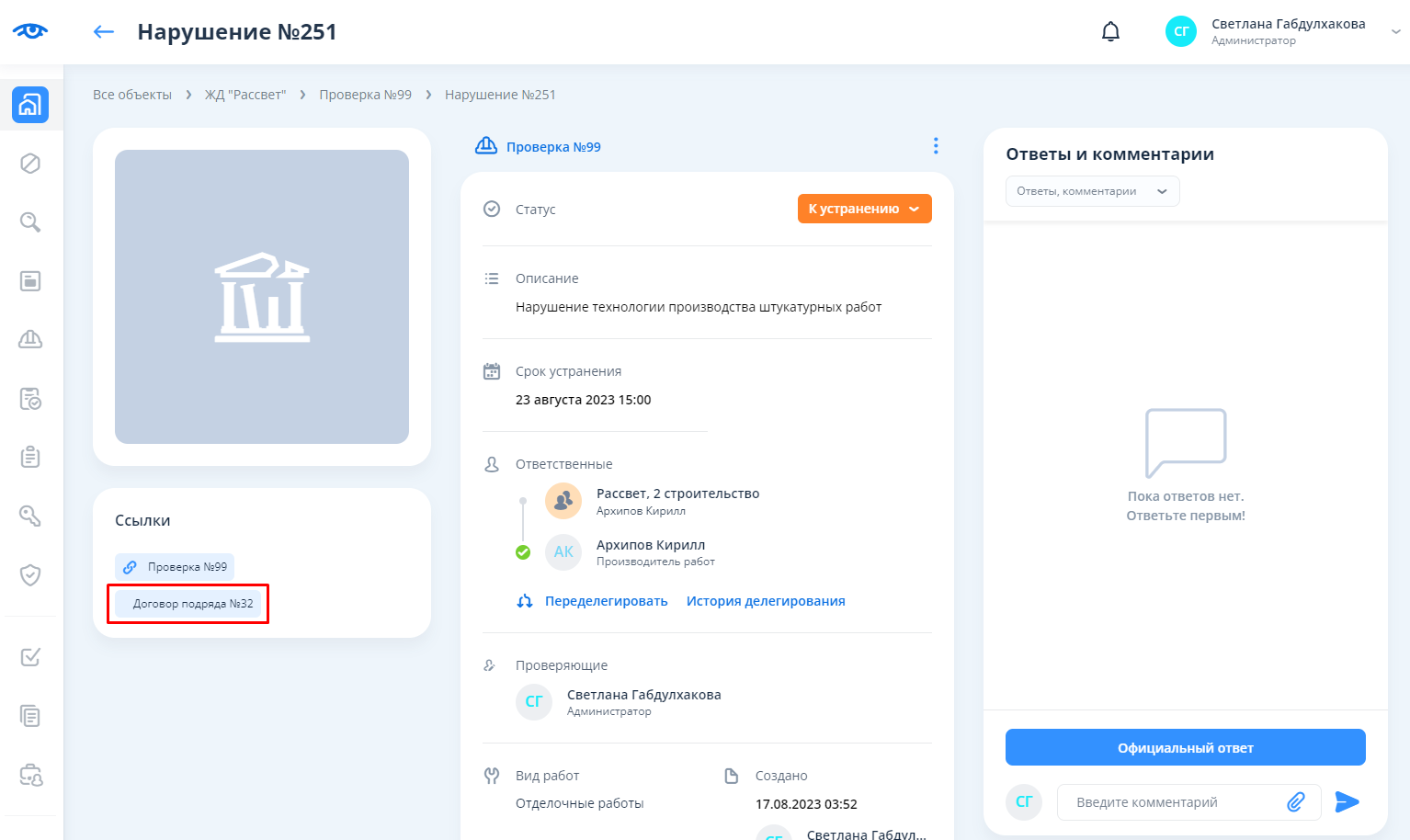
Task: Open three-dot menu beside Проверка №99
Action: click(936, 146)
